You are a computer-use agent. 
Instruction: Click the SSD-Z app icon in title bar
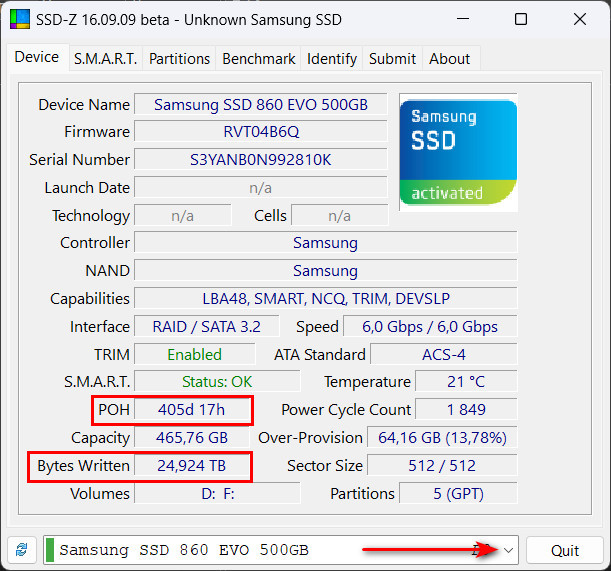pyautogui.click(x=20, y=19)
